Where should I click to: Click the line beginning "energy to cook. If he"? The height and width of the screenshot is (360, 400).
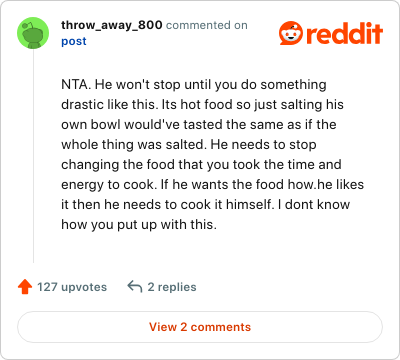[x=212, y=185]
